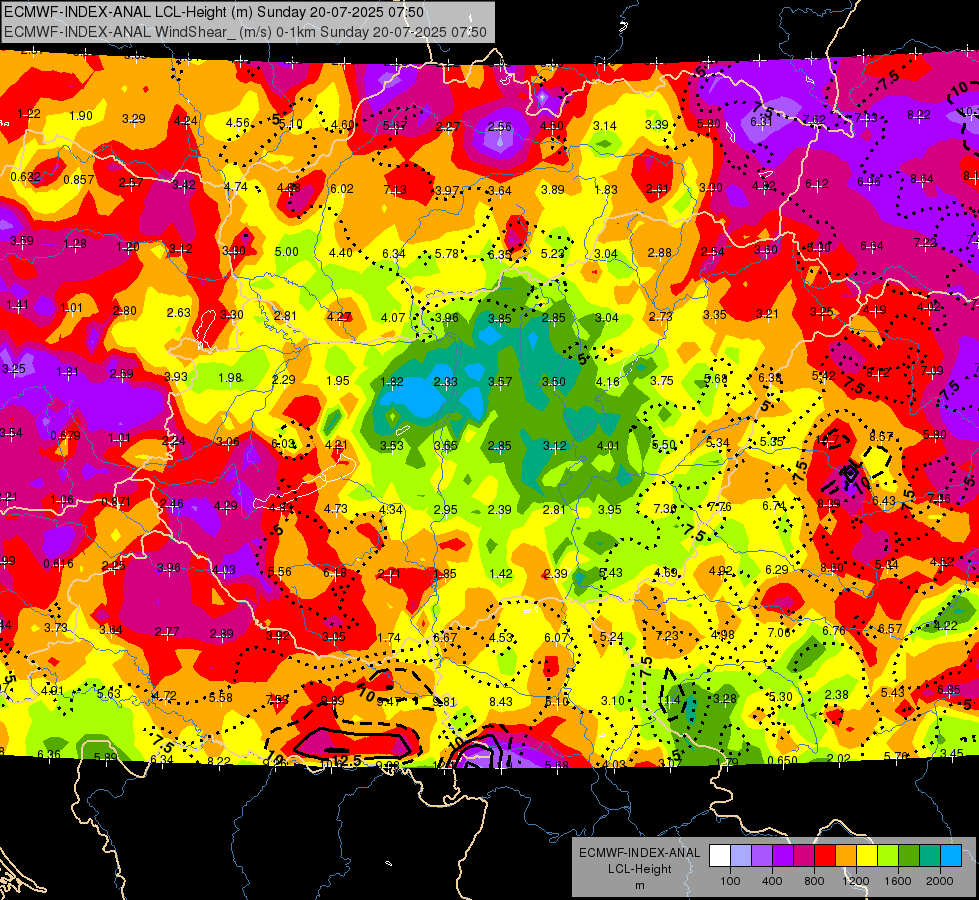The height and width of the screenshot is (900, 979).
Task: Click the wind shear value 7.06
Action: pos(779,633)
